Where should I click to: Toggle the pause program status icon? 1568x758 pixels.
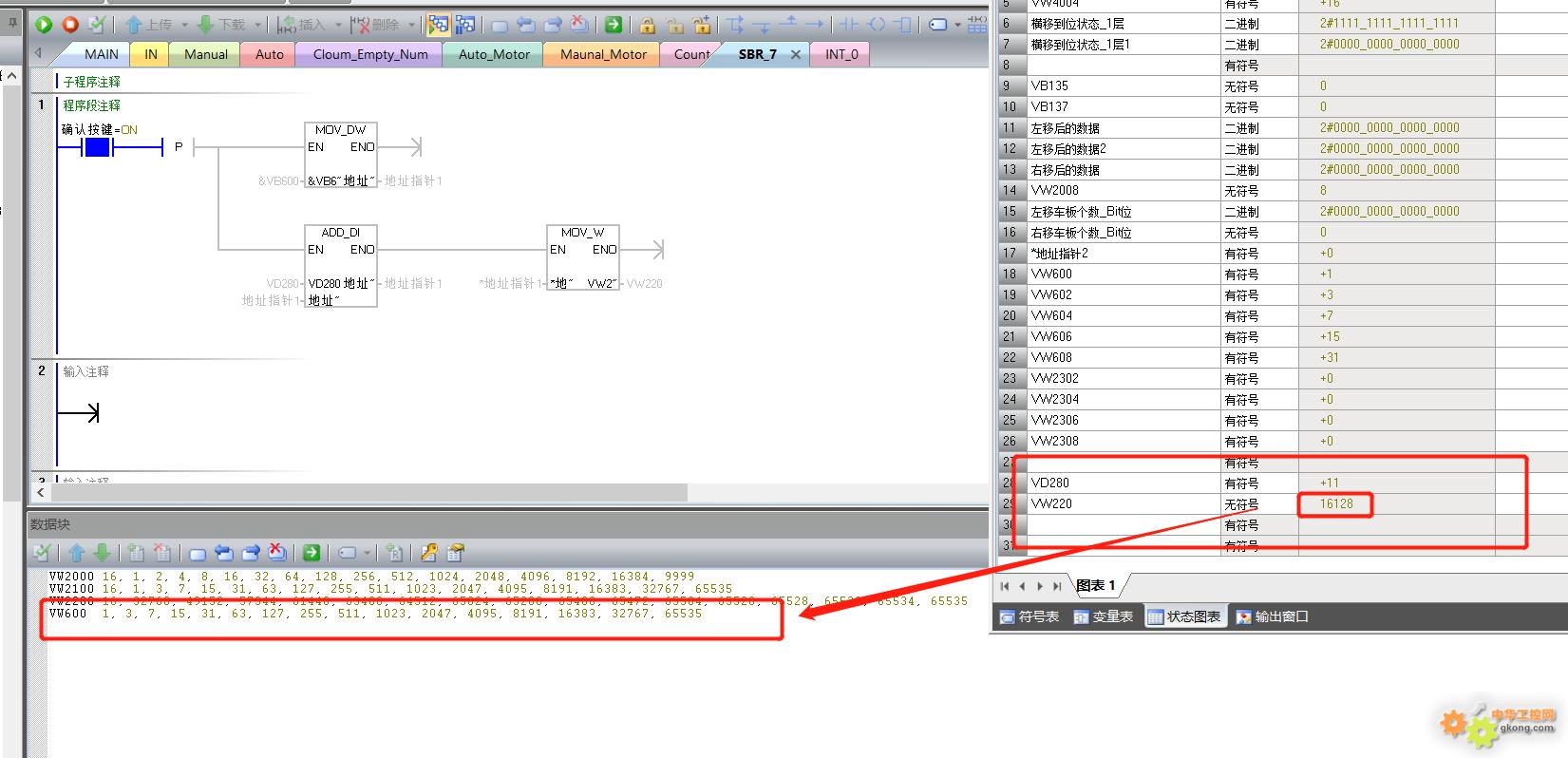[x=465, y=25]
